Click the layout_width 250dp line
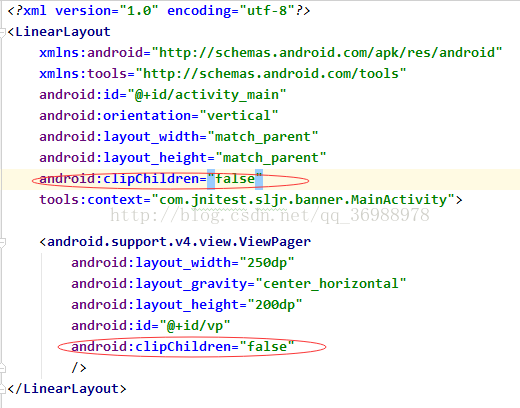Viewport: 520px width, 408px height. coord(183,263)
